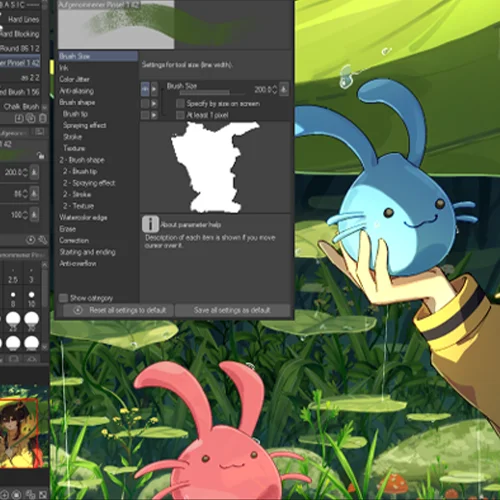Select the Spraying effect category

point(98,125)
